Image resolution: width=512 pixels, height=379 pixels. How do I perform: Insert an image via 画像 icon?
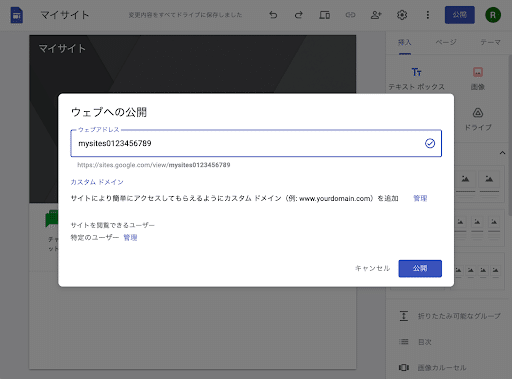478,79
